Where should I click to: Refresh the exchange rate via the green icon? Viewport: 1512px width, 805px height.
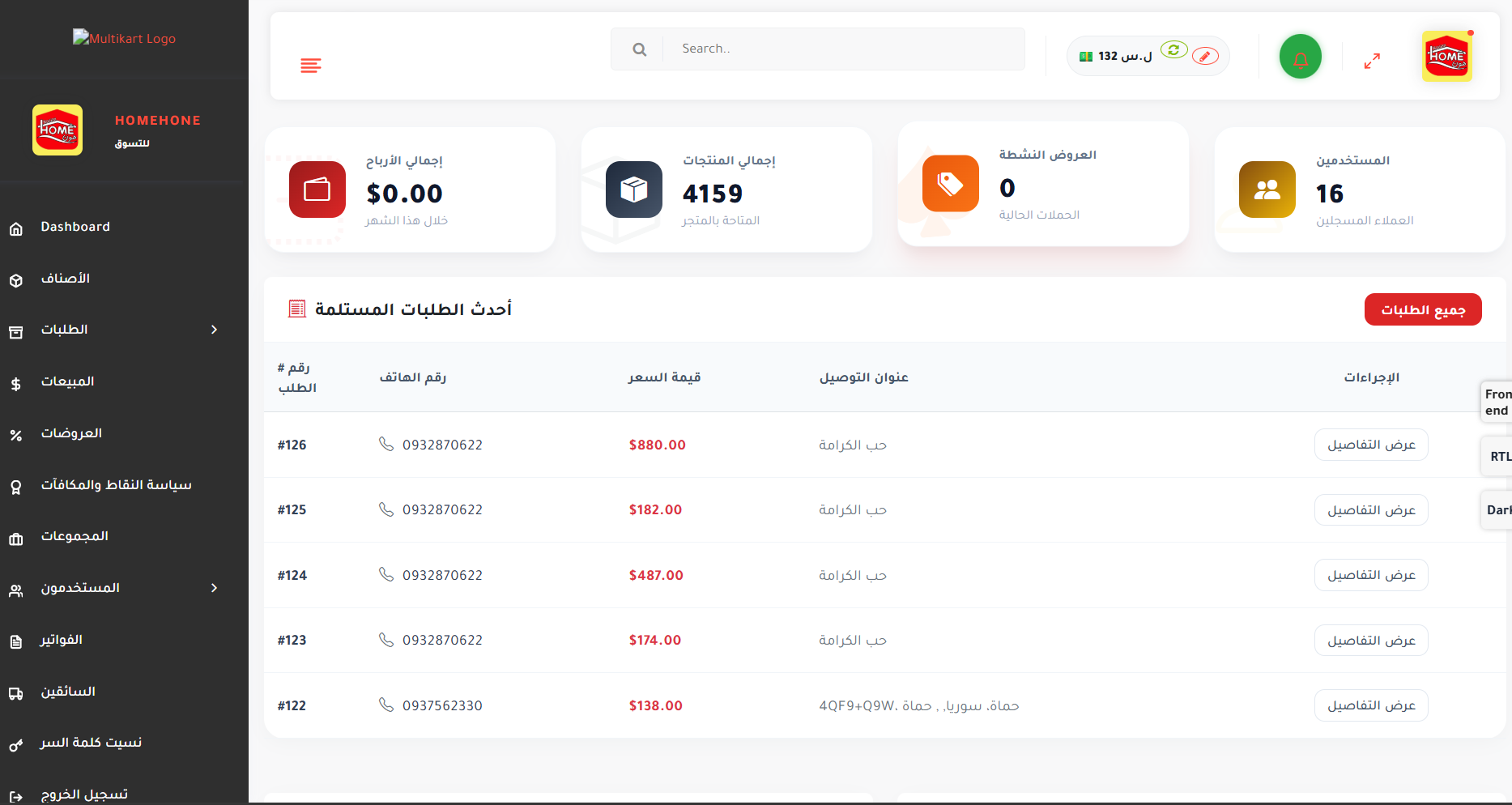click(1173, 50)
